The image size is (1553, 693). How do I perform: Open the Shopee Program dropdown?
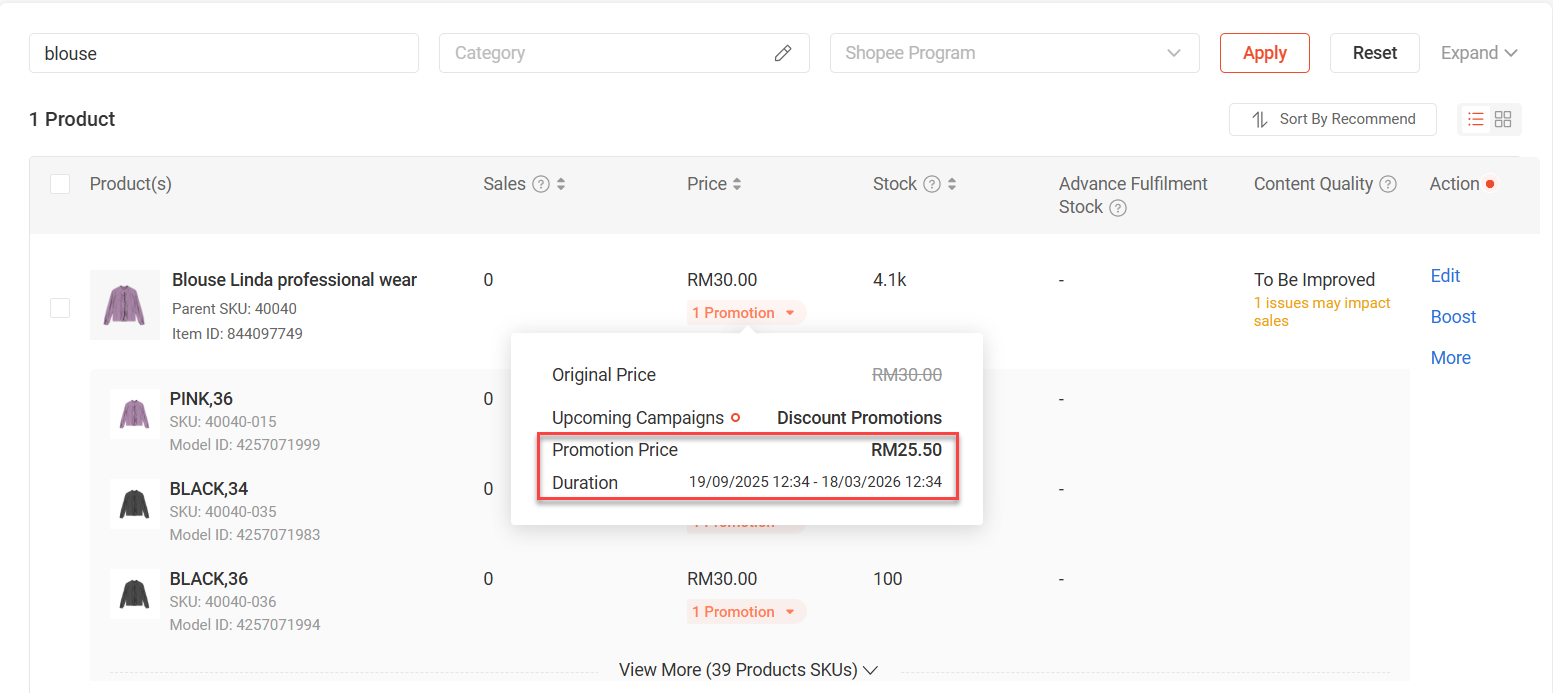1014,53
